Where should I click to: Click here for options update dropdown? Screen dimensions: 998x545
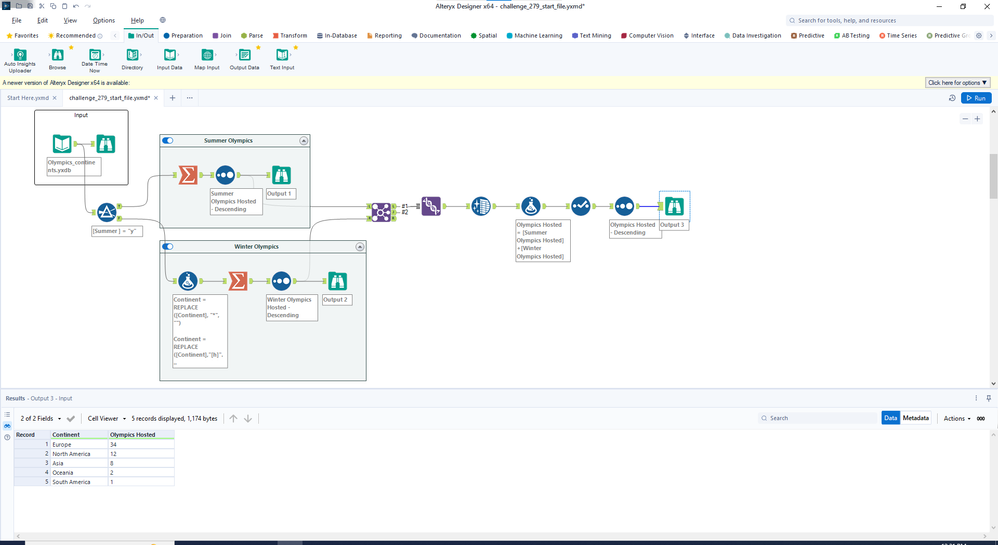tap(957, 83)
